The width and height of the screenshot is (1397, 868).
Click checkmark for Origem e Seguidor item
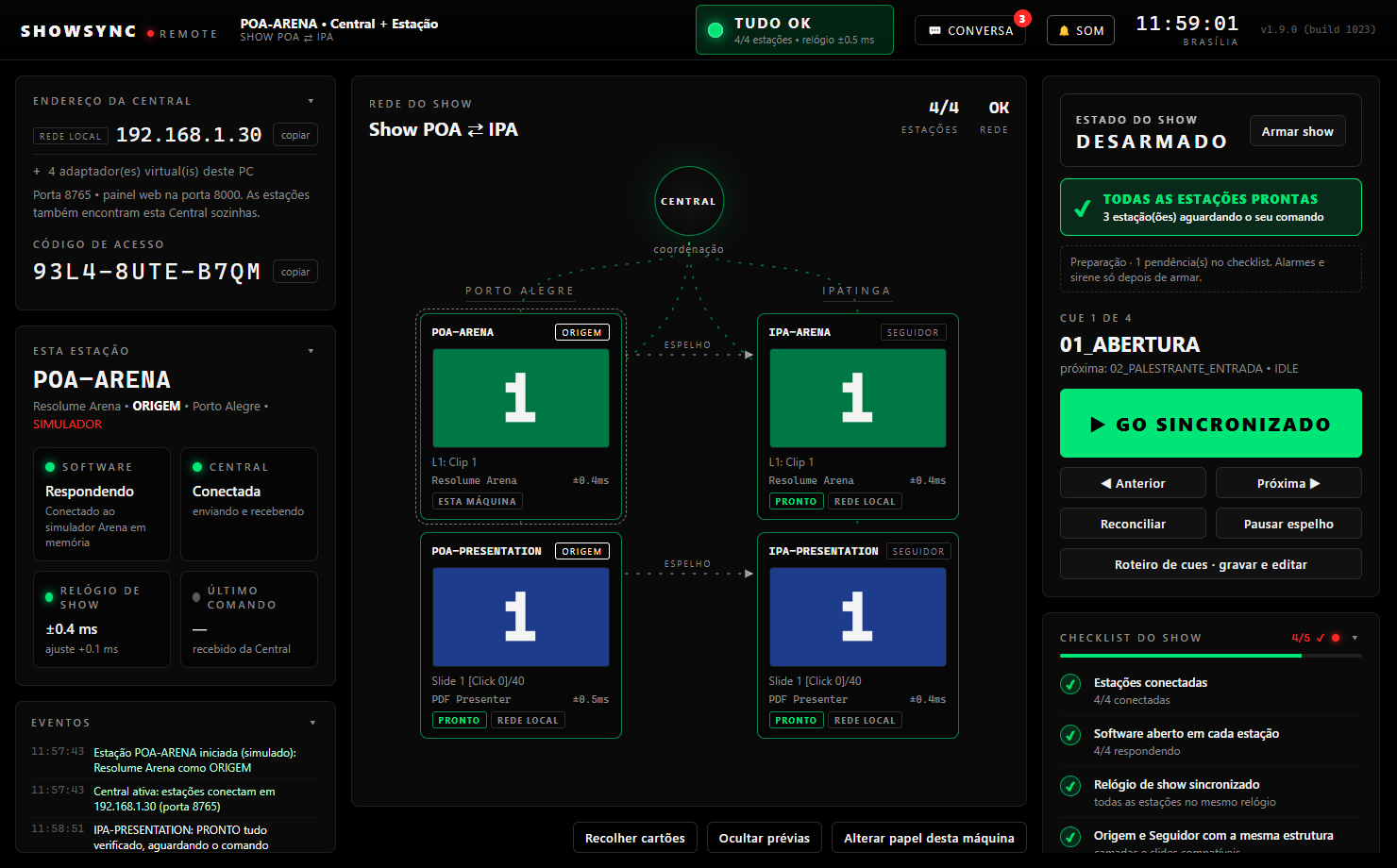click(1070, 837)
